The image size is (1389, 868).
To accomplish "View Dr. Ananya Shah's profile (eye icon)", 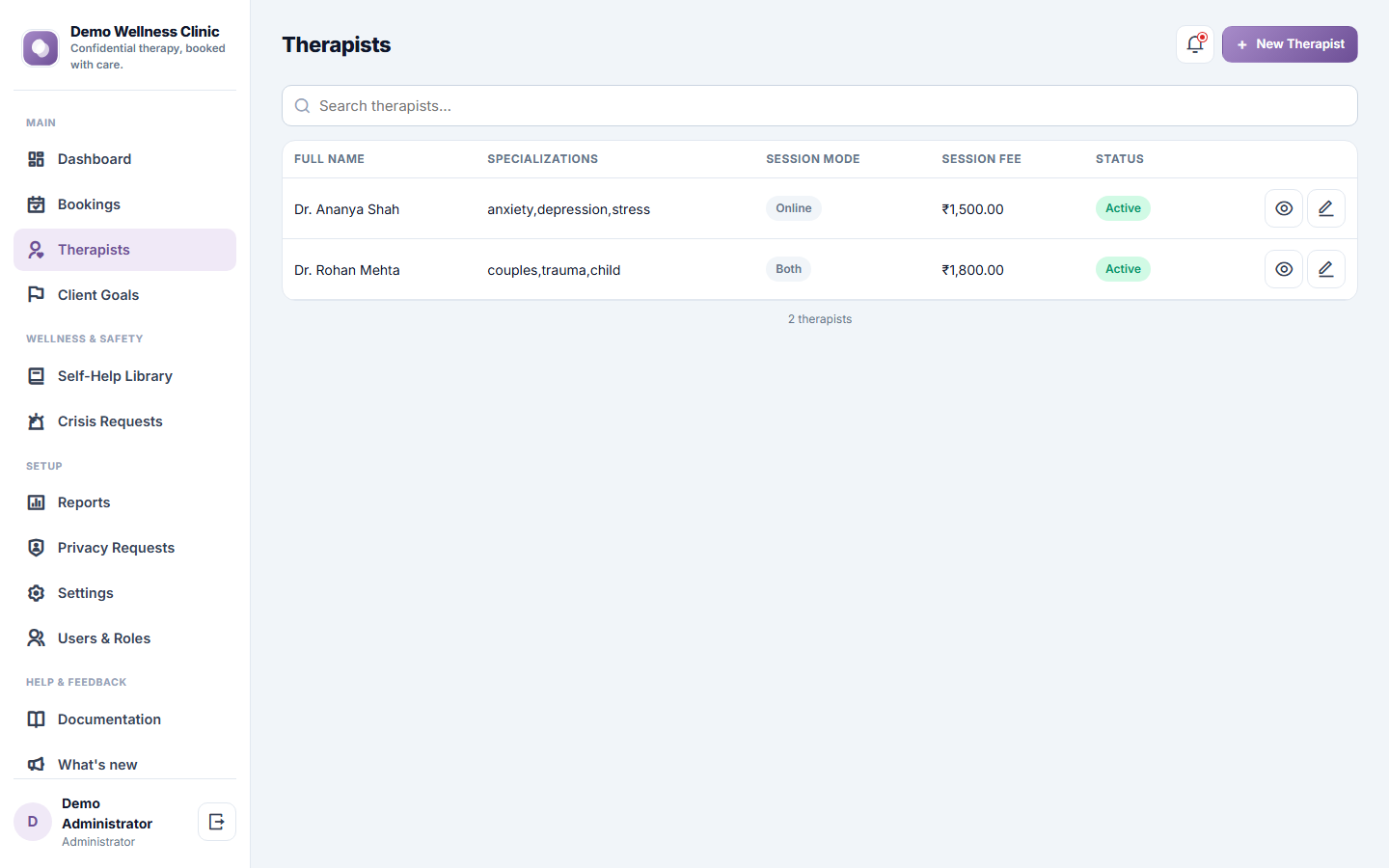I will pyautogui.click(x=1284, y=208).
